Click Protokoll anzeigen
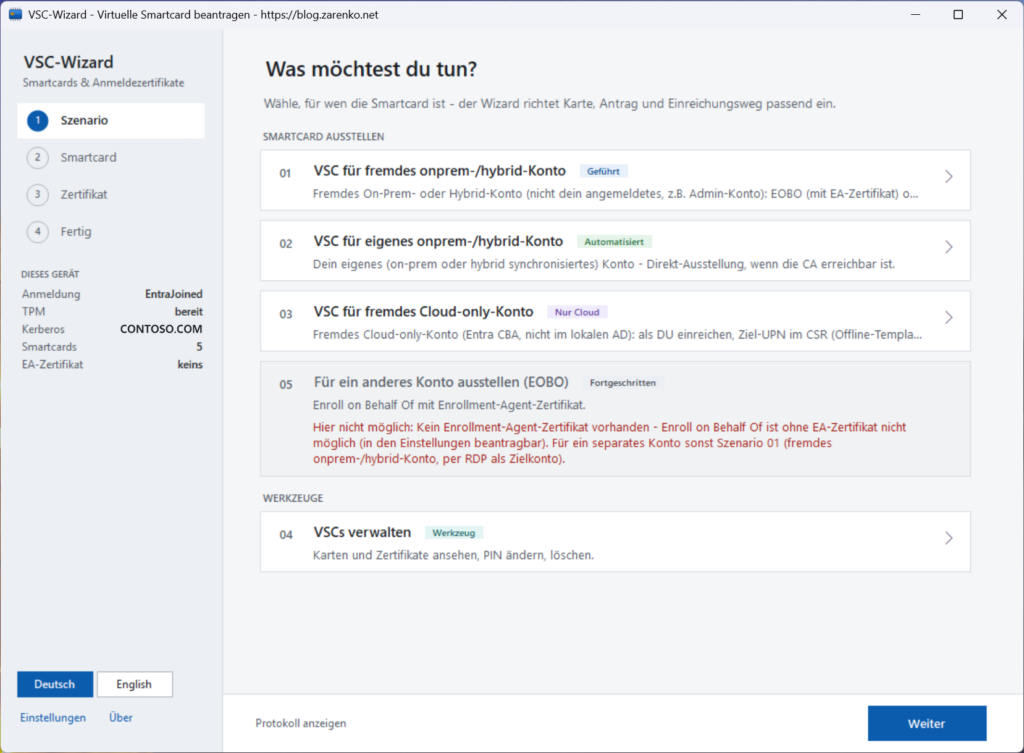1024x753 pixels. click(301, 724)
